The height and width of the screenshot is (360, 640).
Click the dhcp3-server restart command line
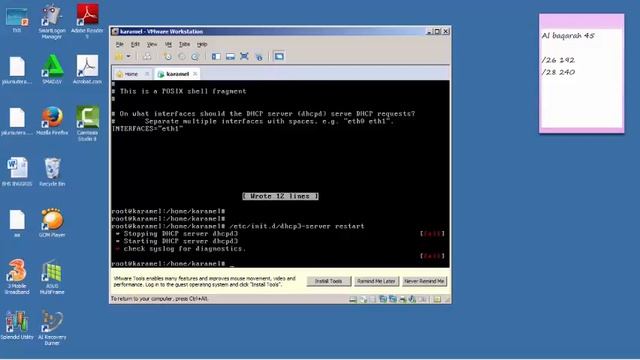(238, 226)
